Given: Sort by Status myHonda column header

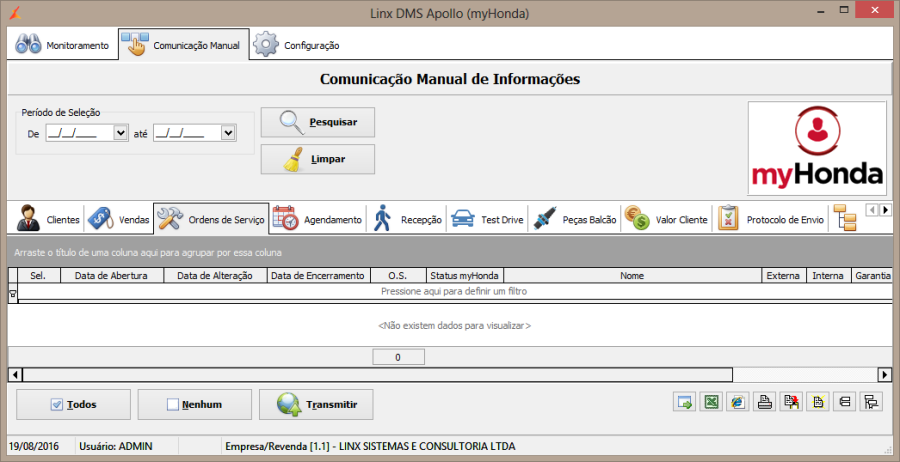Looking at the screenshot, I should 465,275.
